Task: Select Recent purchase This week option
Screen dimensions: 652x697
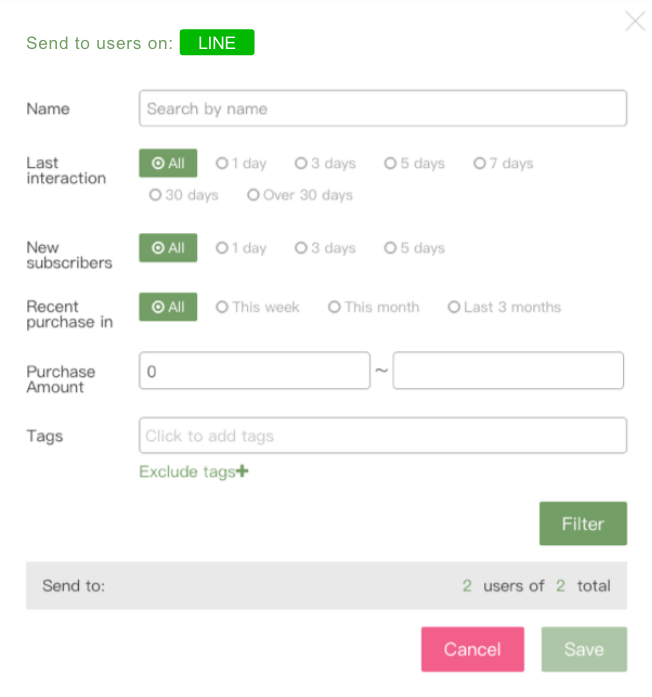Action: (x=257, y=307)
